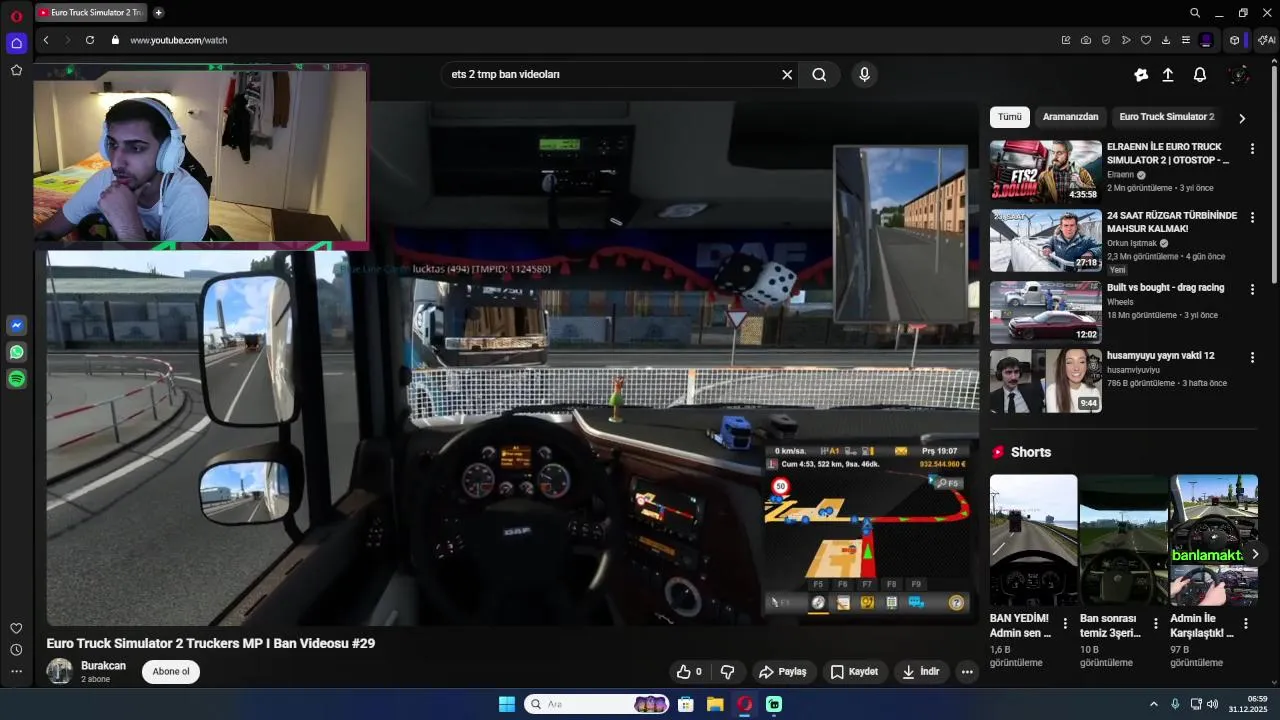Image resolution: width=1280 pixels, height=720 pixels.
Task: Open options for Built vs bought video
Action: (x=1252, y=288)
